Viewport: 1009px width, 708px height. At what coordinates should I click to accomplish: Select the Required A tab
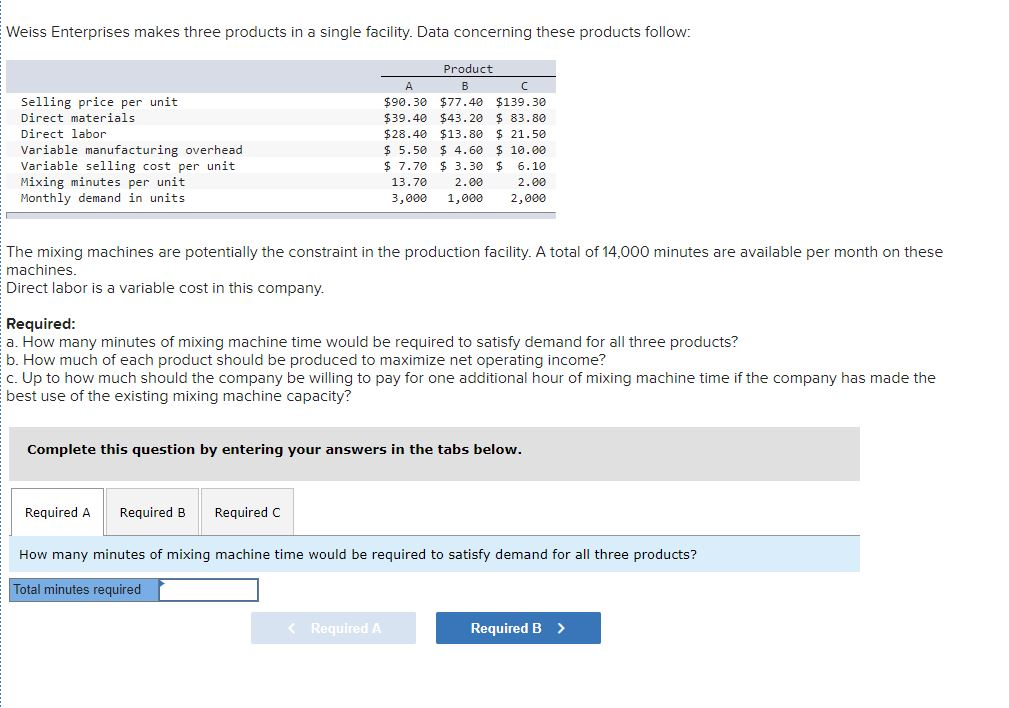coord(56,511)
